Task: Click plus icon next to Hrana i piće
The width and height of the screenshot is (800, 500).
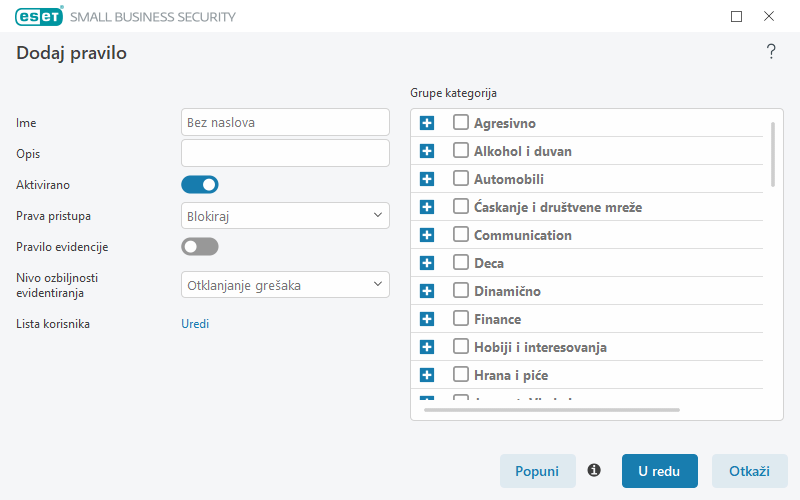Action: 427,376
